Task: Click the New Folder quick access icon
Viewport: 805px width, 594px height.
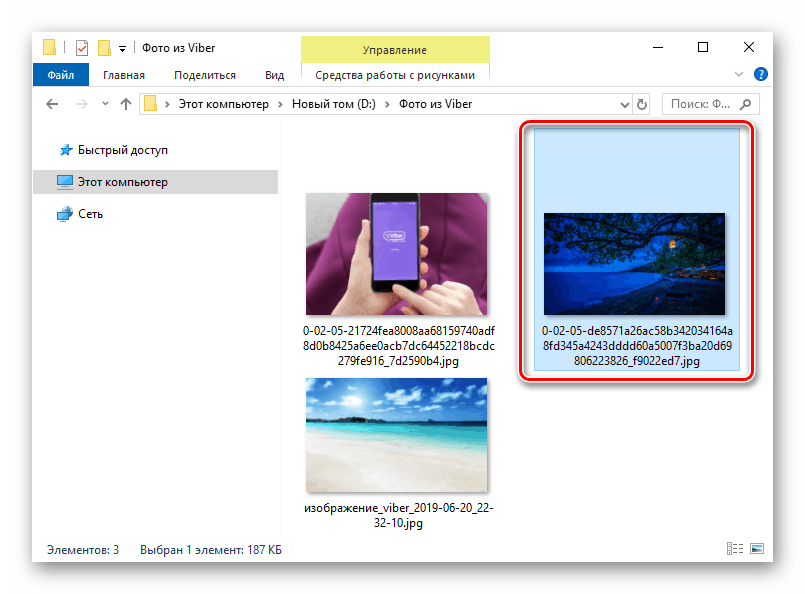Action: pyautogui.click(x=103, y=46)
